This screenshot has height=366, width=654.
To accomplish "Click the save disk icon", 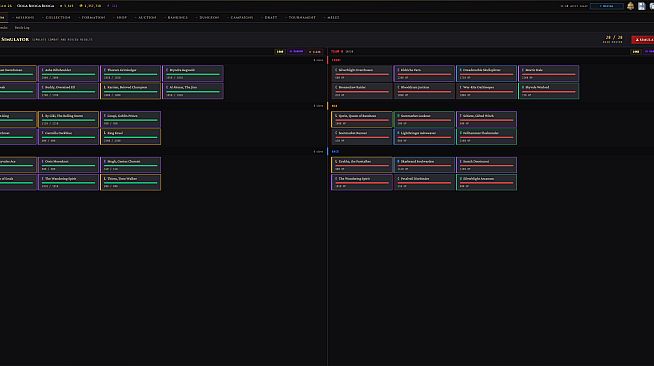I will click(x=641, y=6).
